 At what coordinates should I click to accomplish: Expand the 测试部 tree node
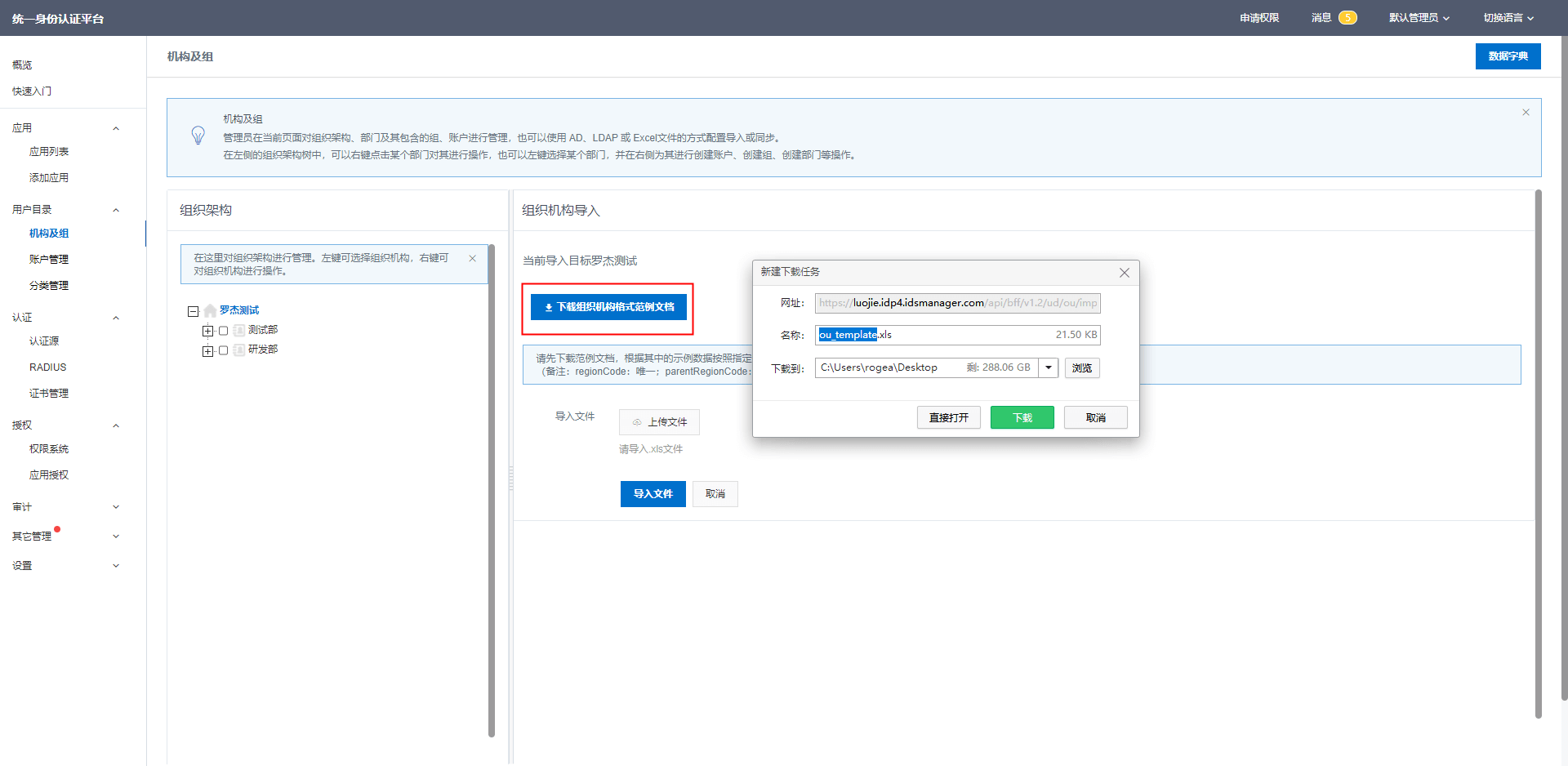(207, 331)
